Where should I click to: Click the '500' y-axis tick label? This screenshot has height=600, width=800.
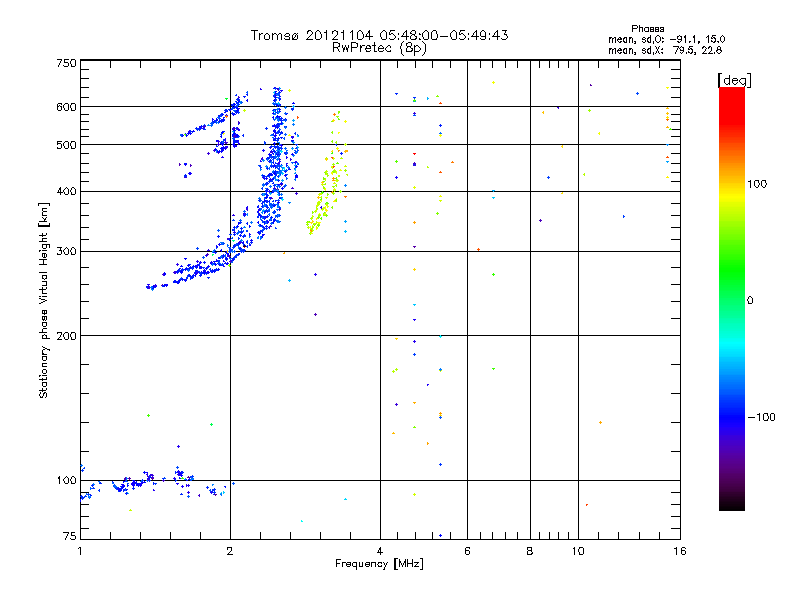point(67,145)
